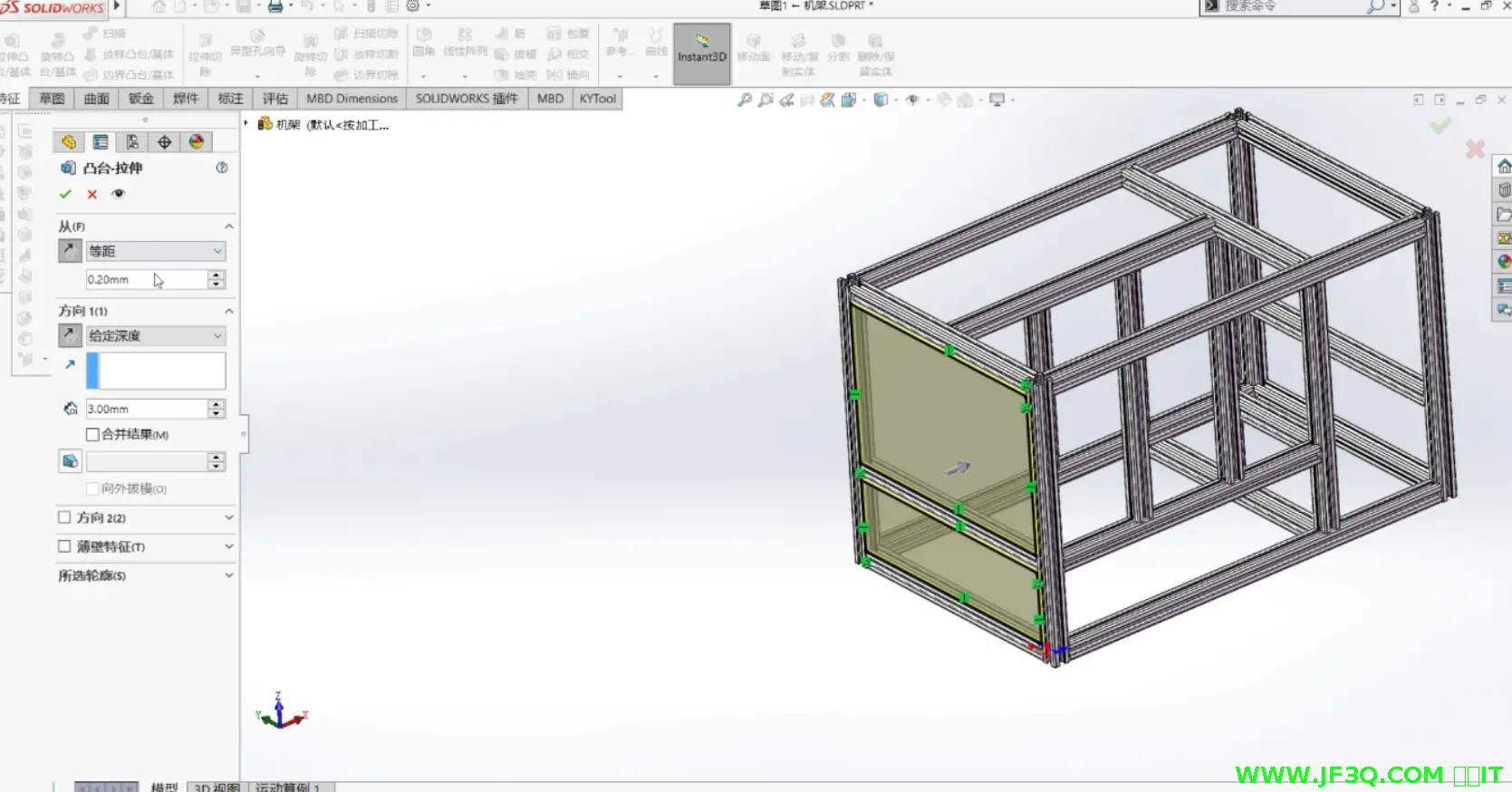Confirm the boss-extrude with green checkmark
The width and height of the screenshot is (1512, 792).
(x=65, y=194)
